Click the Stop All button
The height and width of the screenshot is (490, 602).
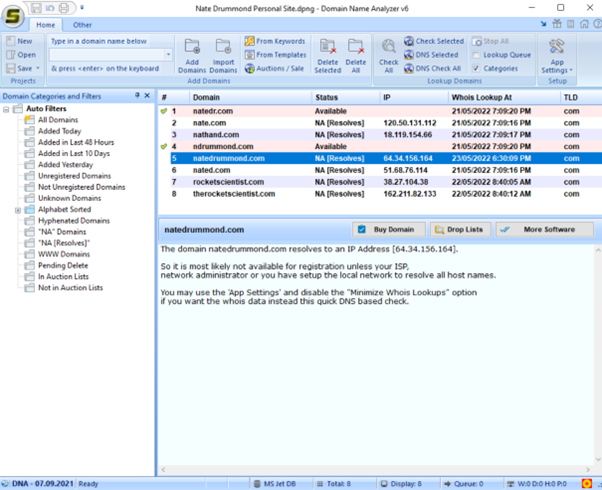pos(491,41)
